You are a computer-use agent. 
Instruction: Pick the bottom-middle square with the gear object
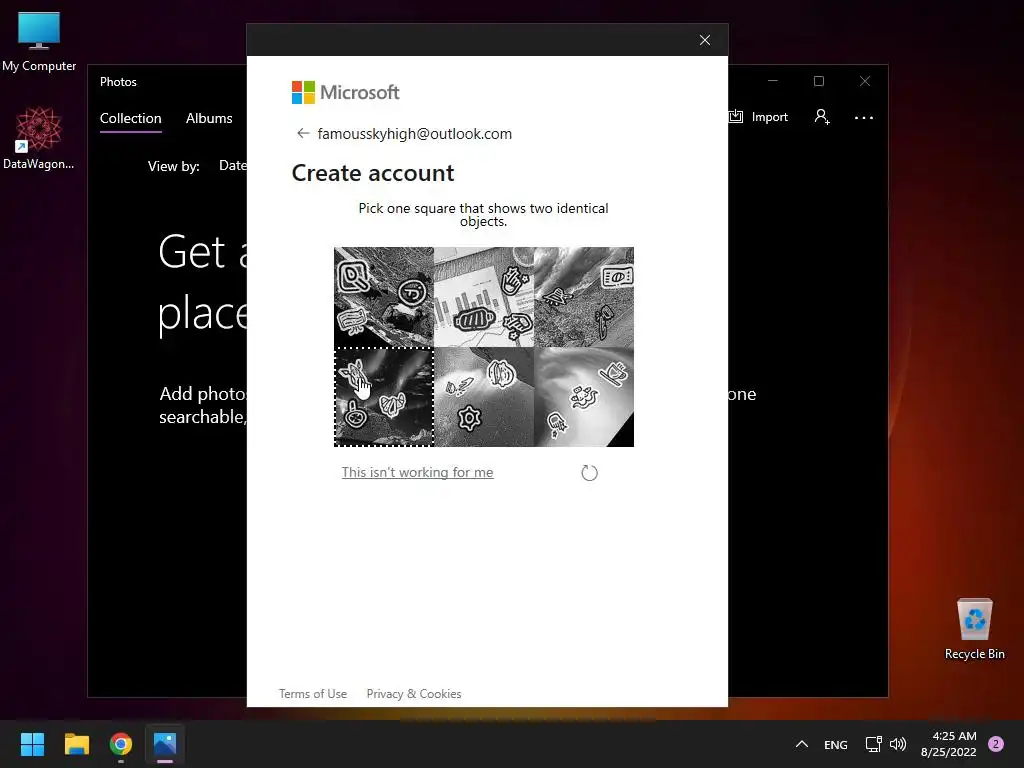[484, 397]
